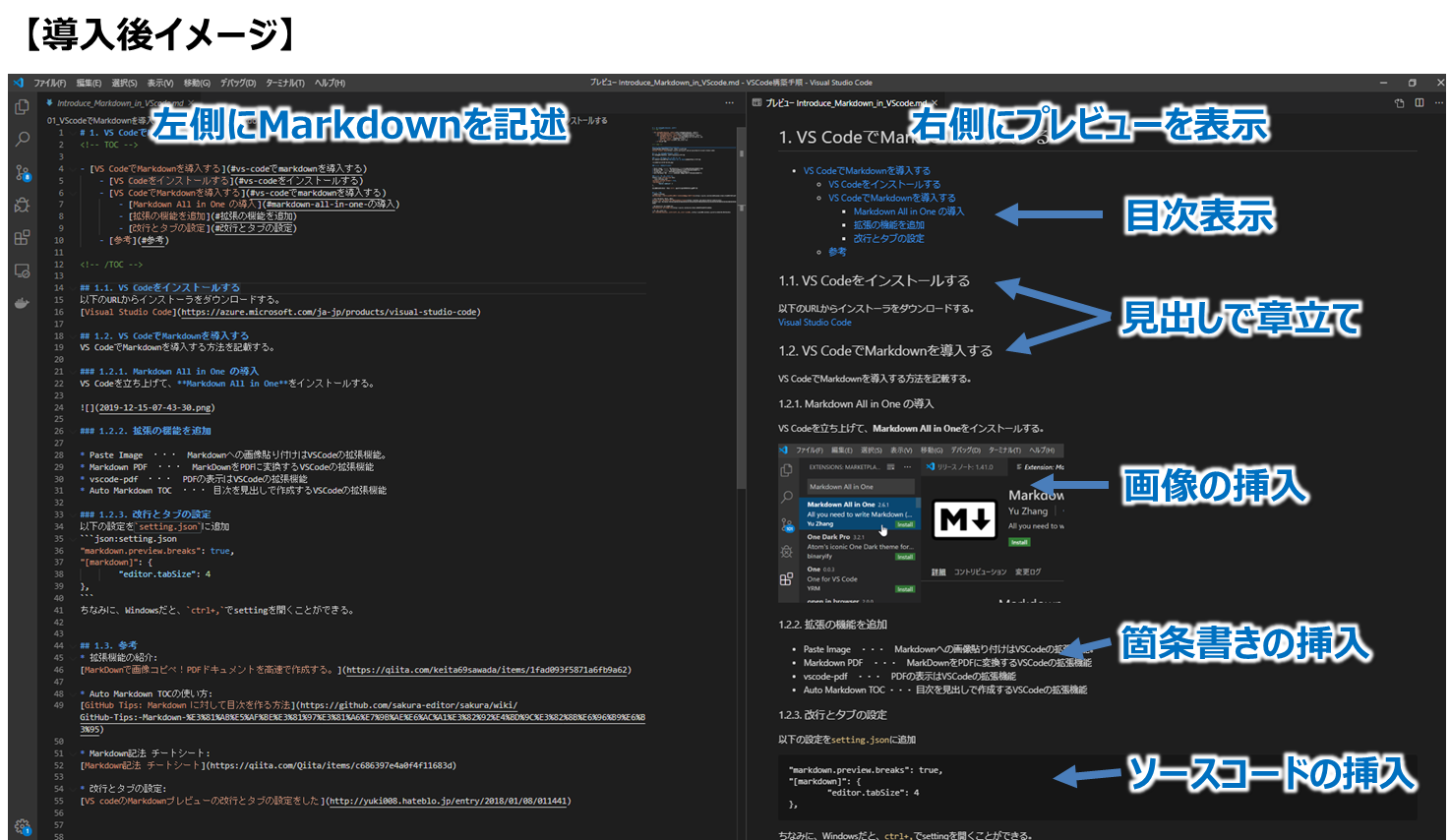
Task: Click the split editor icon above the preview
Action: pyautogui.click(x=1419, y=102)
